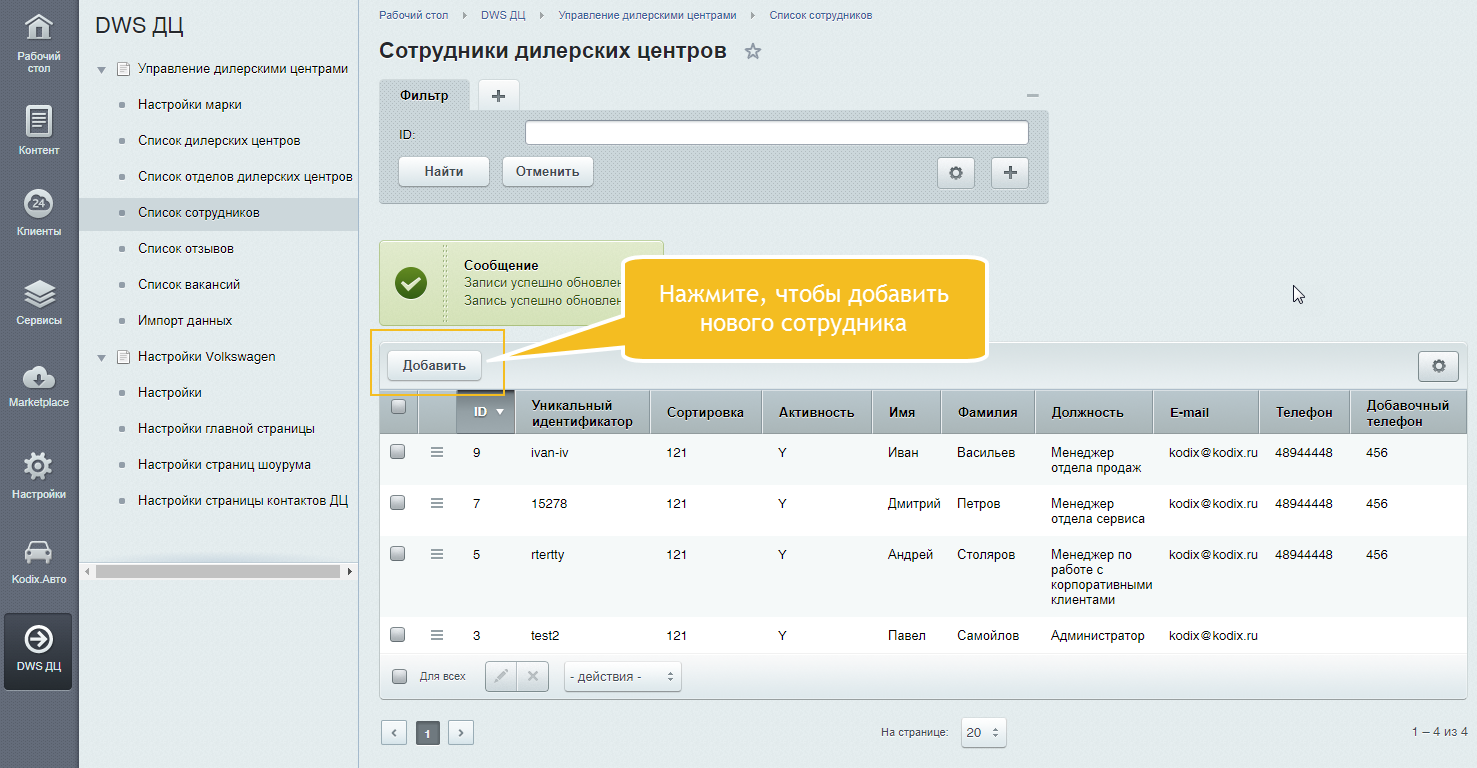
Task: Open the Клиенты sidebar section
Action: pyautogui.click(x=39, y=212)
